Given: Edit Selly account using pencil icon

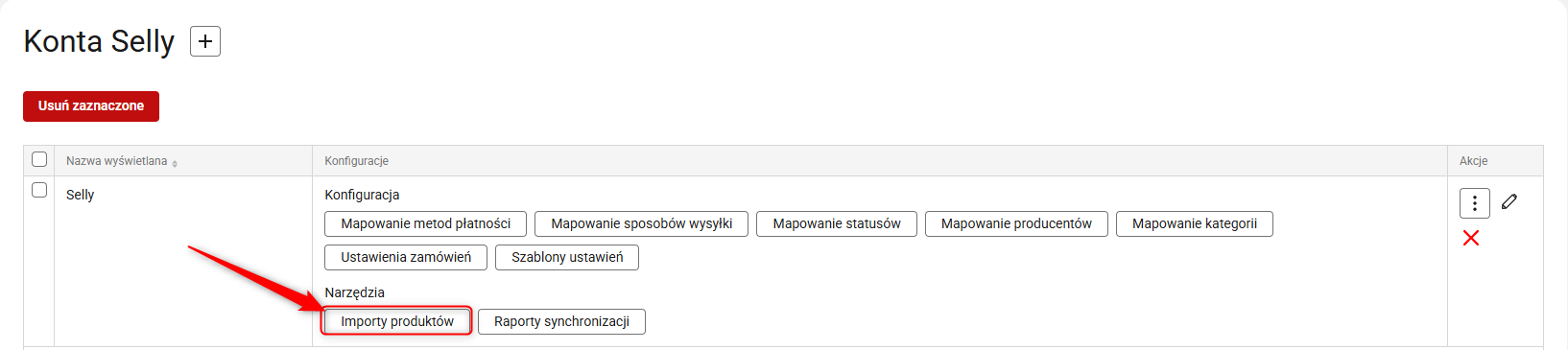Looking at the screenshot, I should [x=1509, y=201].
